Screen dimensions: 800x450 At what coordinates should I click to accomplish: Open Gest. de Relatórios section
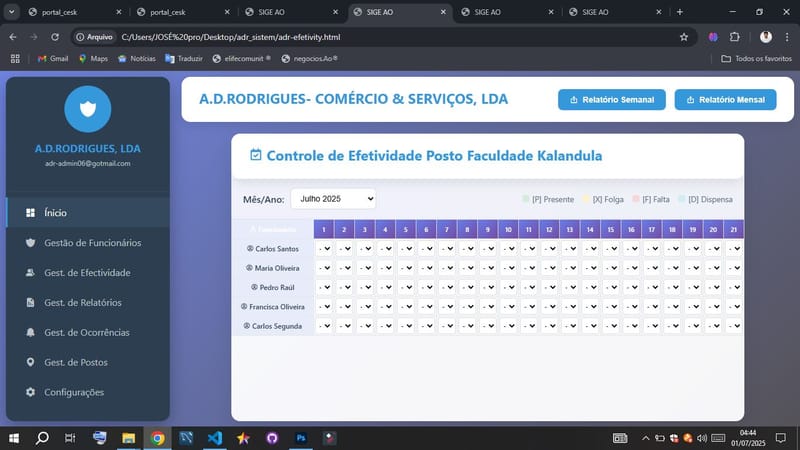88,303
